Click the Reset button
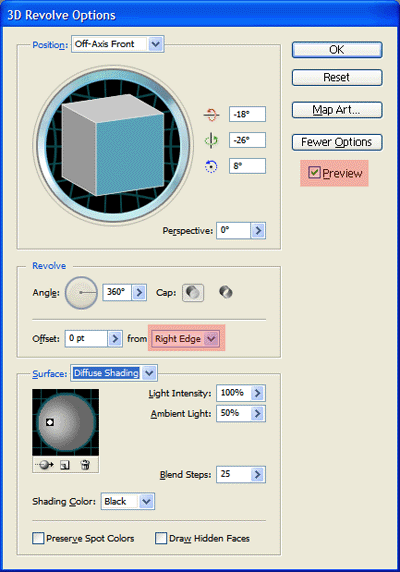This screenshot has width=400, height=572. [x=337, y=77]
